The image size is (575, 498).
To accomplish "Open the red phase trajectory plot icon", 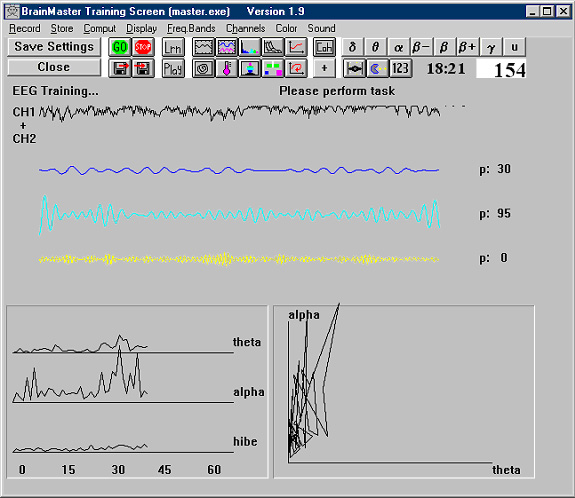I will 296,68.
